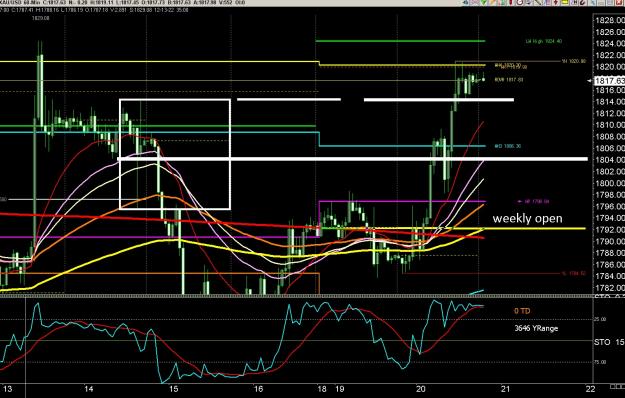Click date label 22 on time axis
Image resolution: width=625 pixels, height=398 pixels.
tap(590, 389)
